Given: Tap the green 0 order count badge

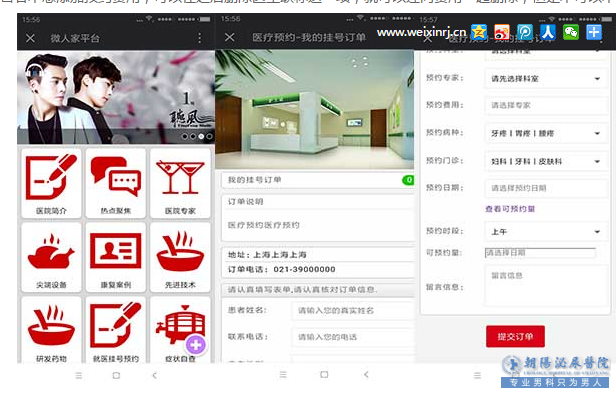Looking at the screenshot, I should [x=409, y=180].
